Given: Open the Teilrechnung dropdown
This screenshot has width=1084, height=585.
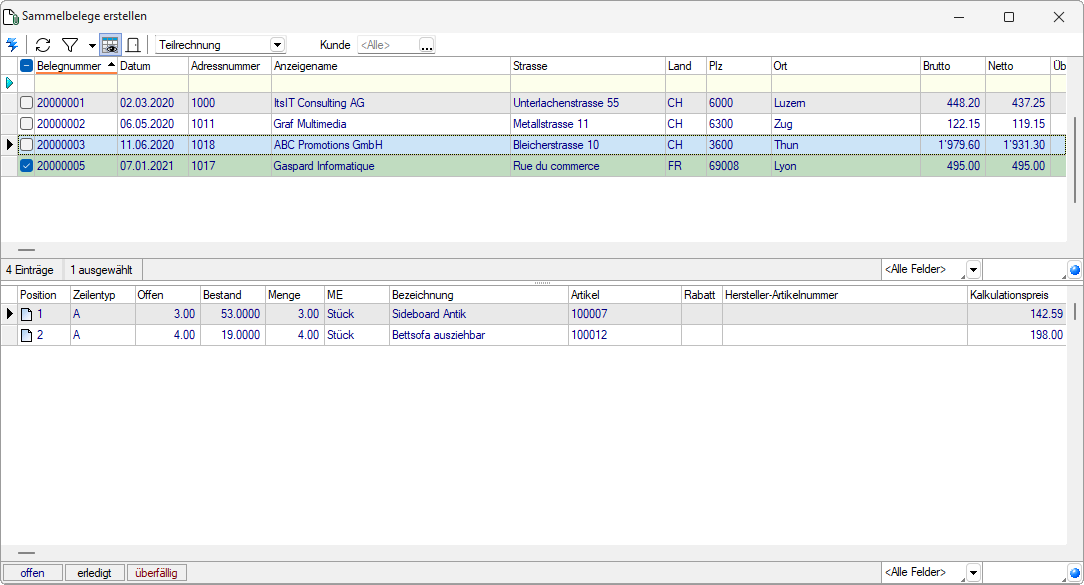Looking at the screenshot, I should tap(277, 45).
